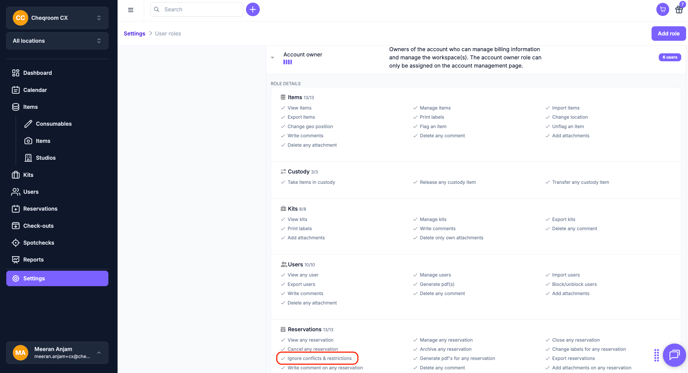Image resolution: width=688 pixels, height=373 pixels.
Task: Click the Add role button
Action: 668,33
